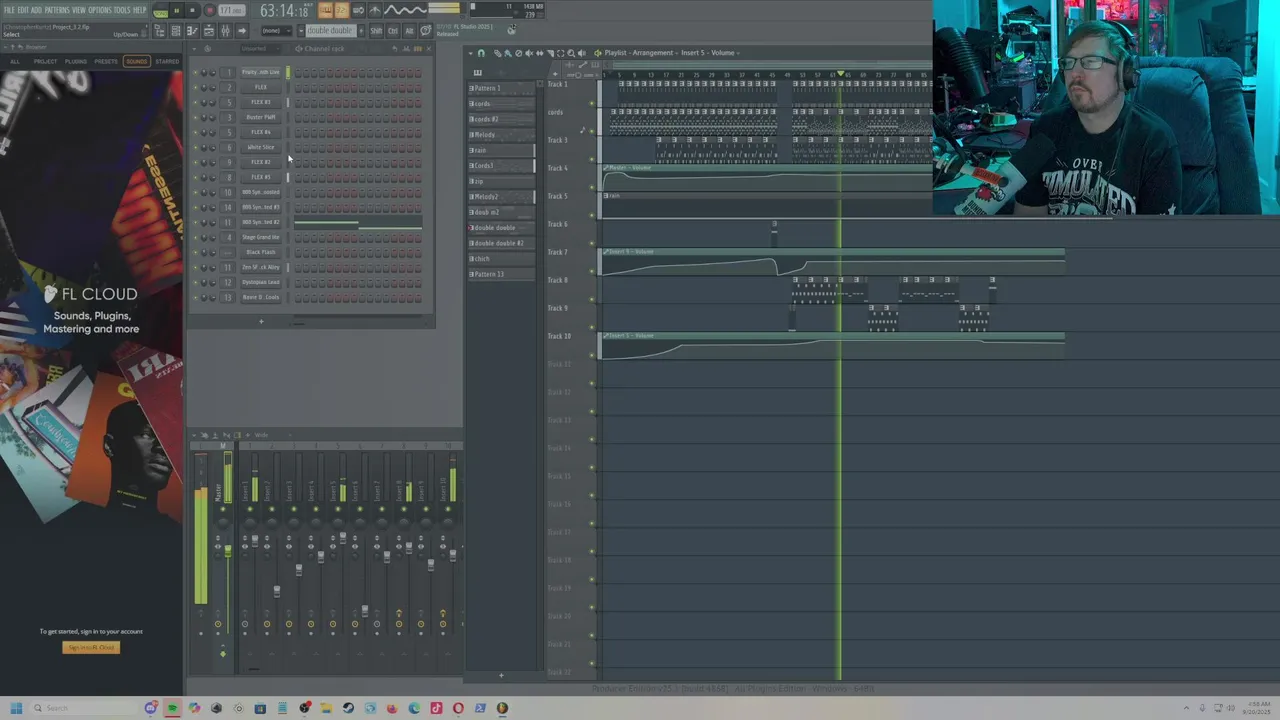Click the Alt modifier button
The height and width of the screenshot is (720, 1280).
pyautogui.click(x=409, y=31)
